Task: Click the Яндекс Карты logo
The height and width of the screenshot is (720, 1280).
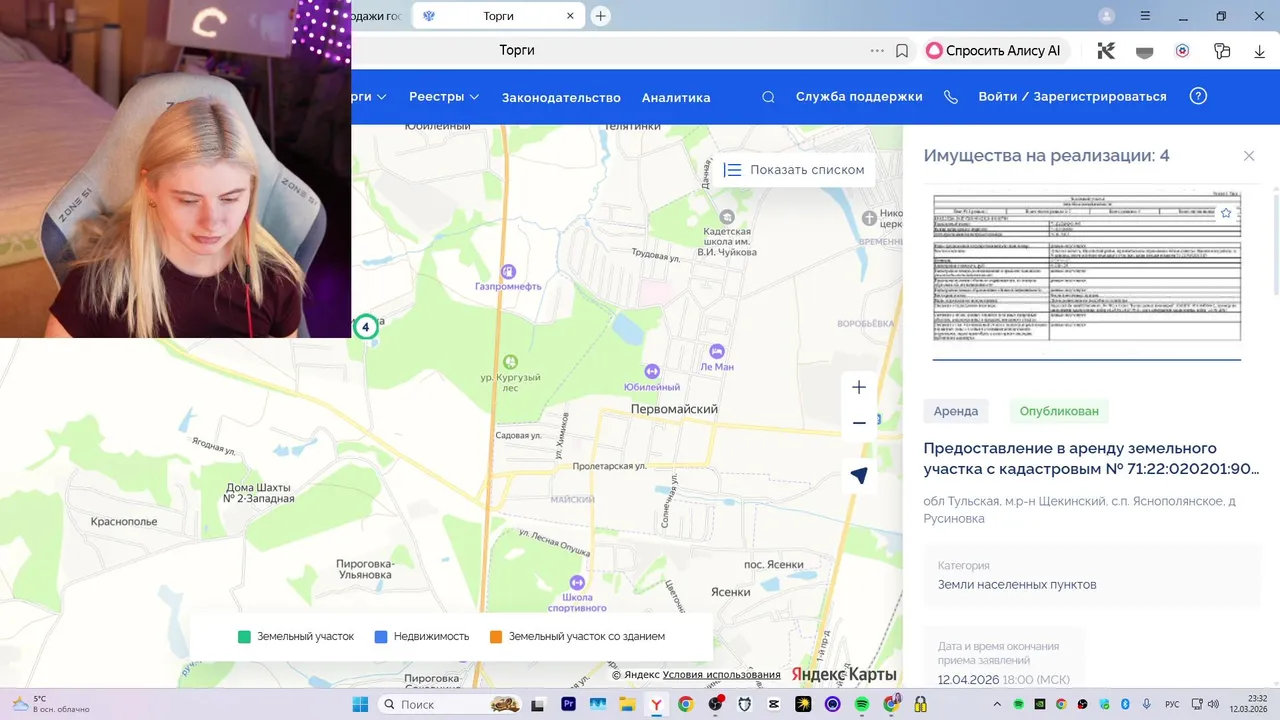Action: click(x=844, y=674)
